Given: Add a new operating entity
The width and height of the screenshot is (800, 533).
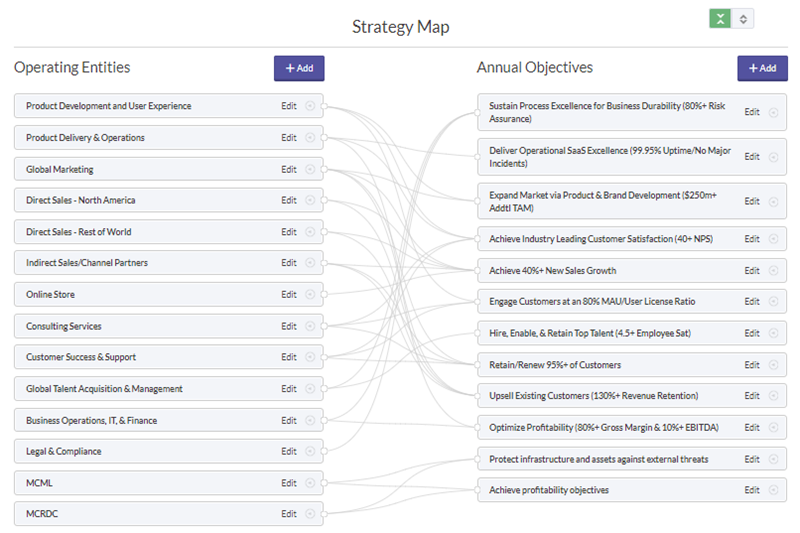Looking at the screenshot, I should tap(299, 68).
